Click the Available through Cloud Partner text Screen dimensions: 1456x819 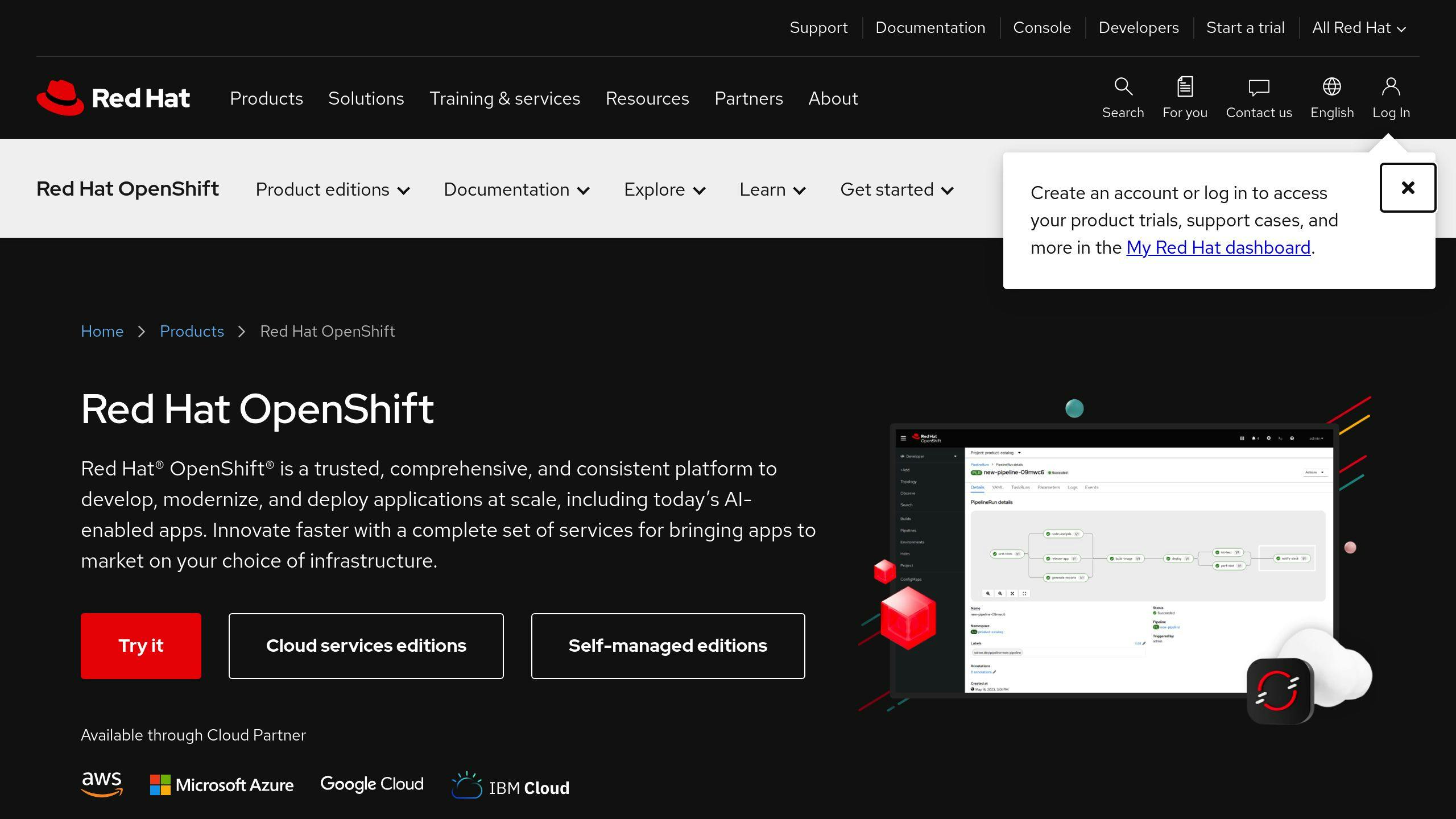(x=193, y=735)
